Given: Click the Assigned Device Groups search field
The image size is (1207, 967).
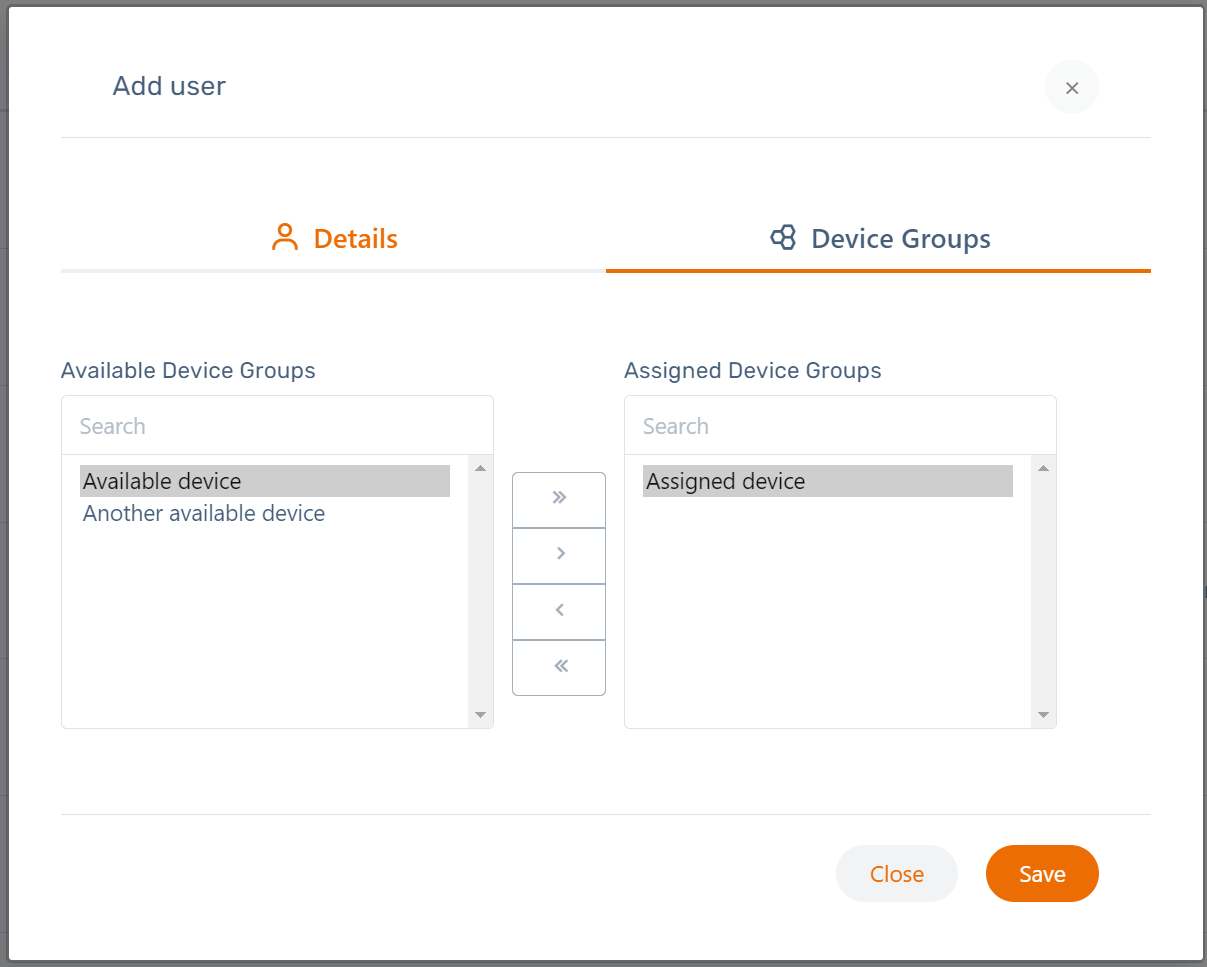Looking at the screenshot, I should (x=840, y=425).
